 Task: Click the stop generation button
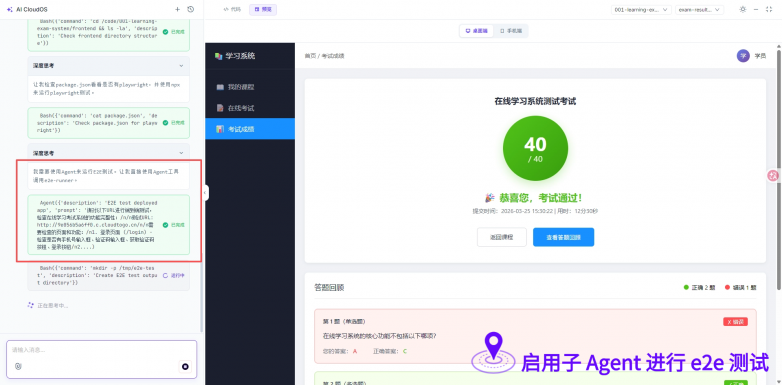[185, 367]
